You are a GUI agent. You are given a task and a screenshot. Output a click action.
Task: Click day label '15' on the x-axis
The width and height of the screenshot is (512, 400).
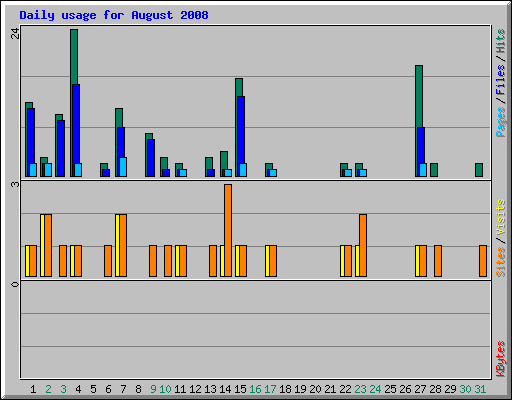pos(240,389)
